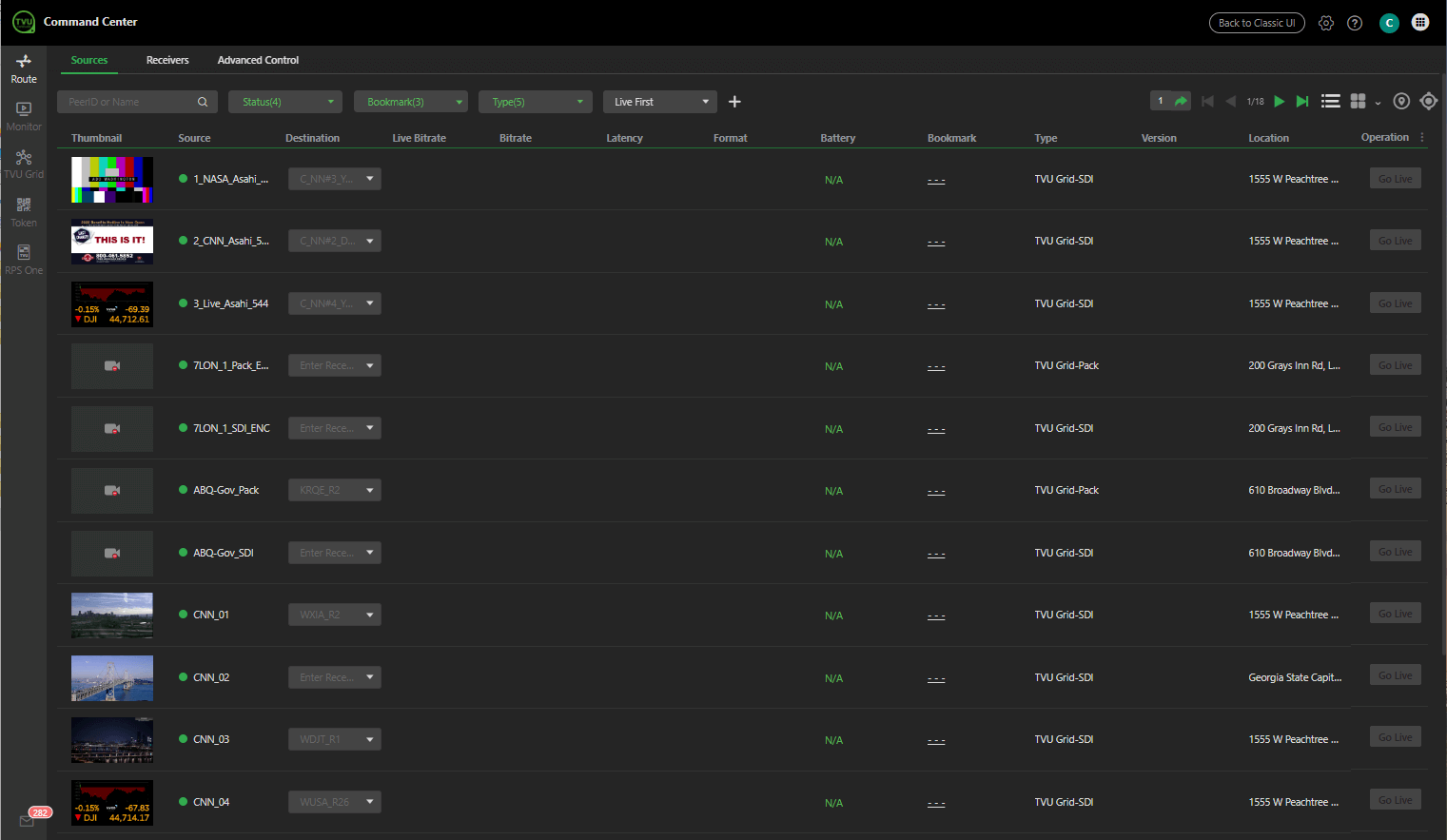Open the Token sidebar section

[24, 213]
